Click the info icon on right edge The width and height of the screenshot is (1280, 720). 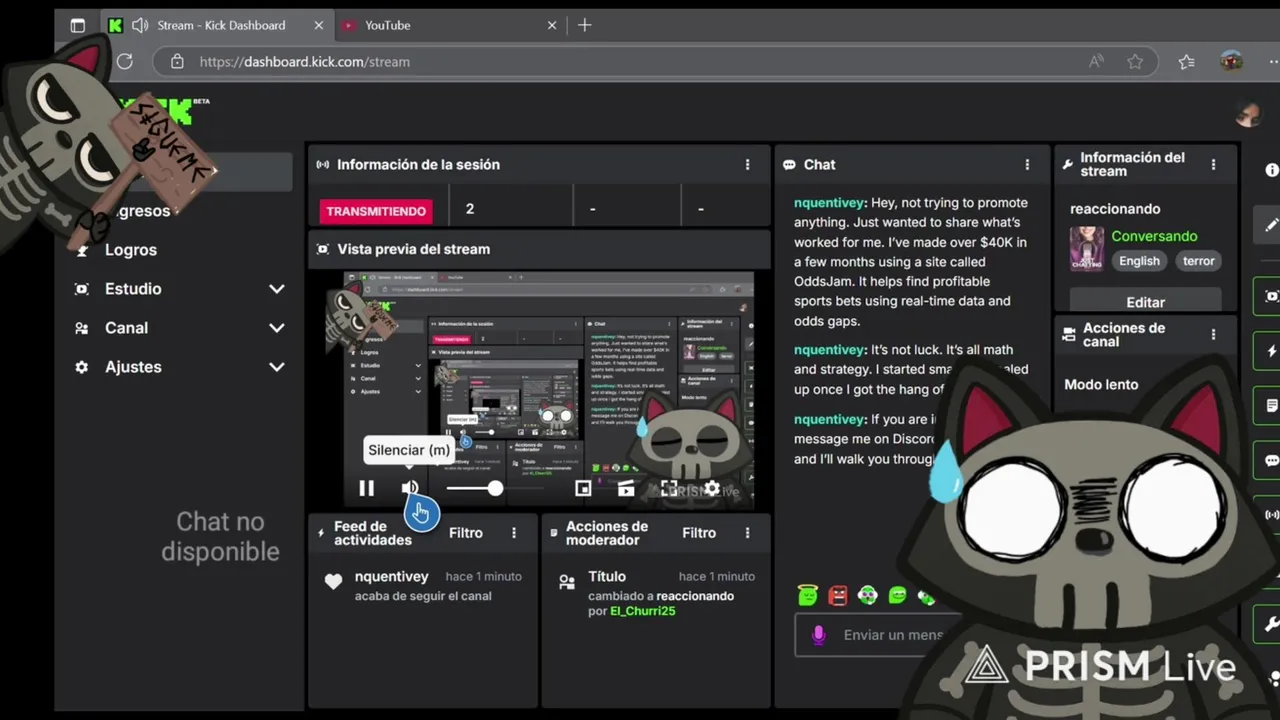point(1272,170)
